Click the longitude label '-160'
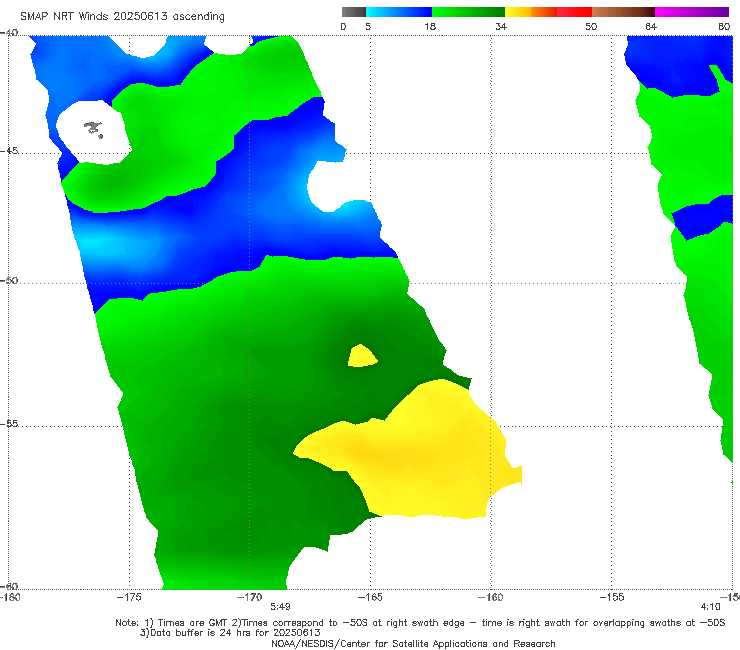Viewport: 740px width, 650px height. click(490, 597)
